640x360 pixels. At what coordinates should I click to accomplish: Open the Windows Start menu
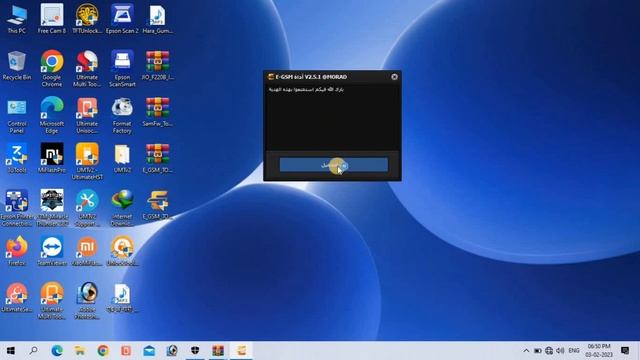(x=11, y=351)
